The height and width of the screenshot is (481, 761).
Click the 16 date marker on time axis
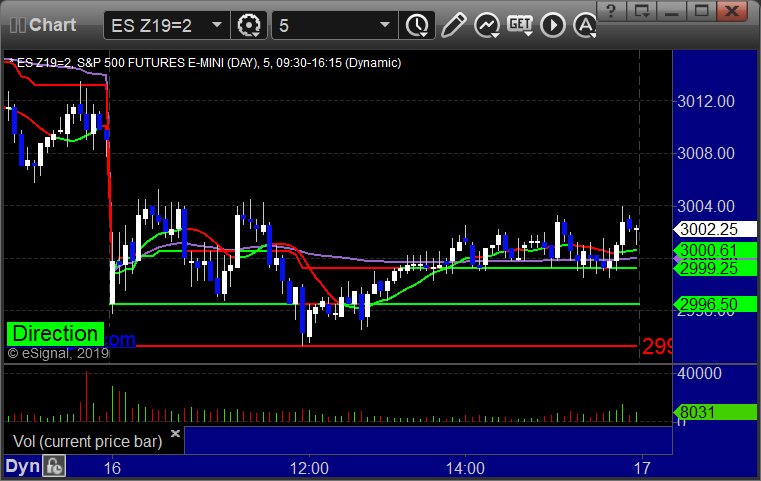tap(112, 468)
